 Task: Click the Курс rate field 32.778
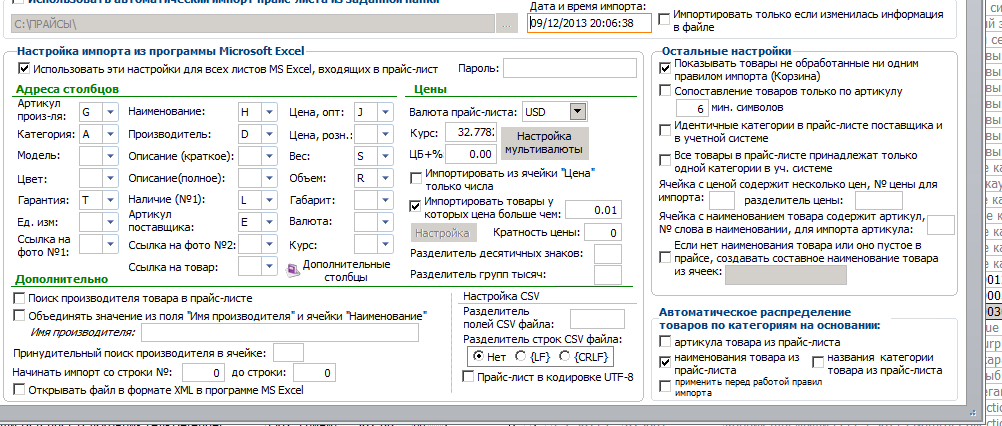[470, 133]
